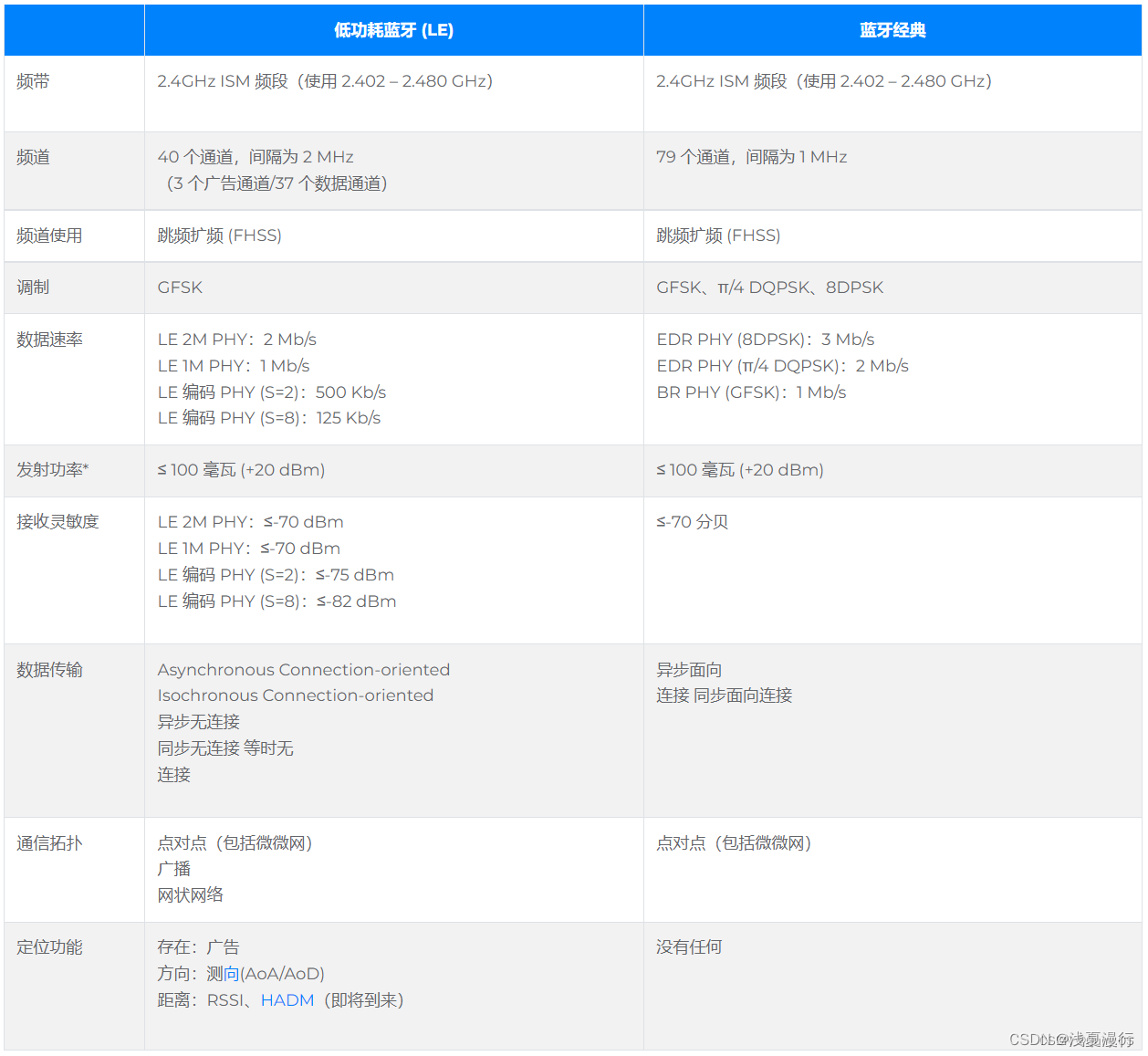1148x1056 pixels.
Task: Click "LE 编码 PHY (S=2): ≤-75 dBm"
Action: 276,575
